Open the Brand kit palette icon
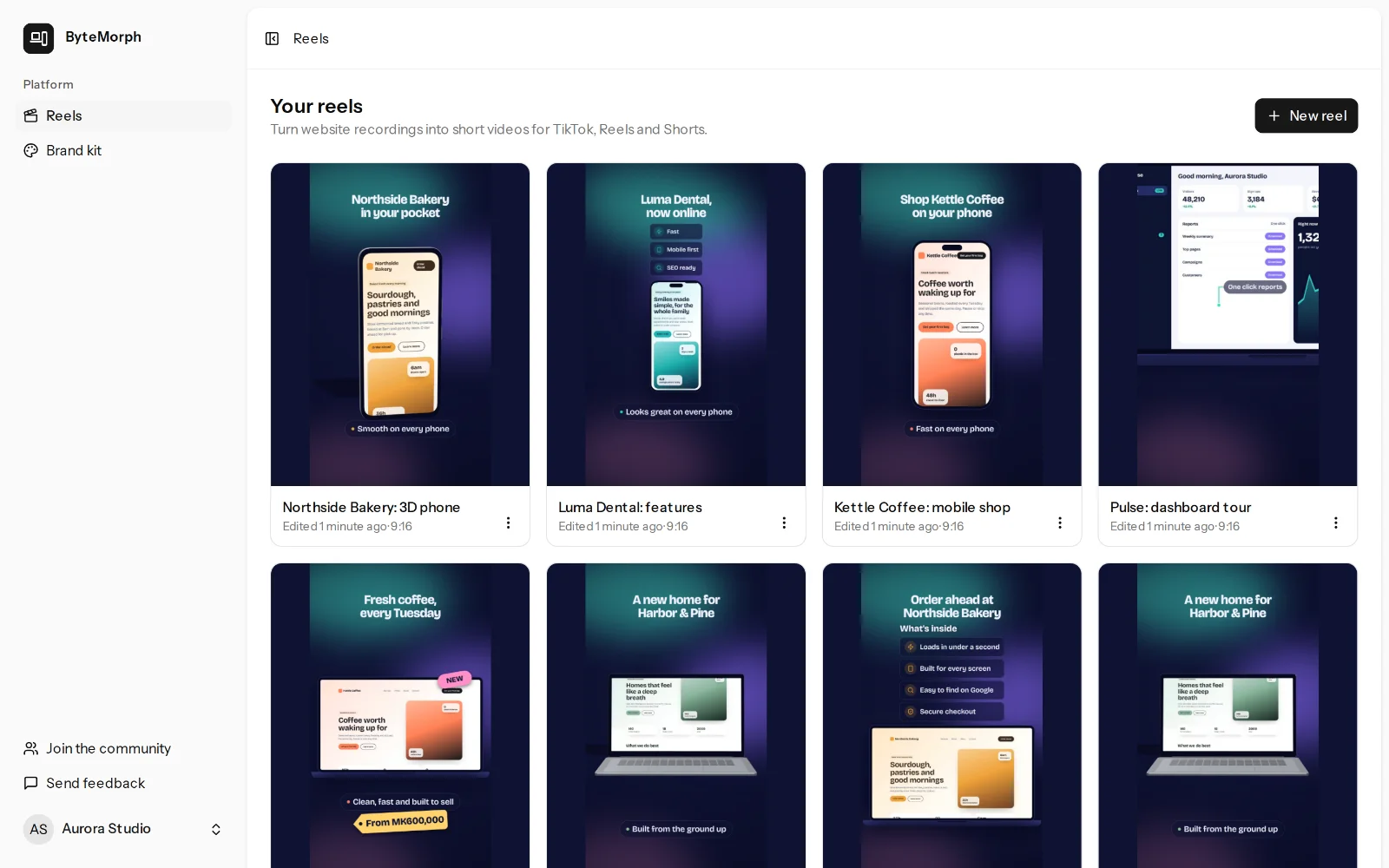This screenshot has width=1389, height=868. pyautogui.click(x=31, y=150)
